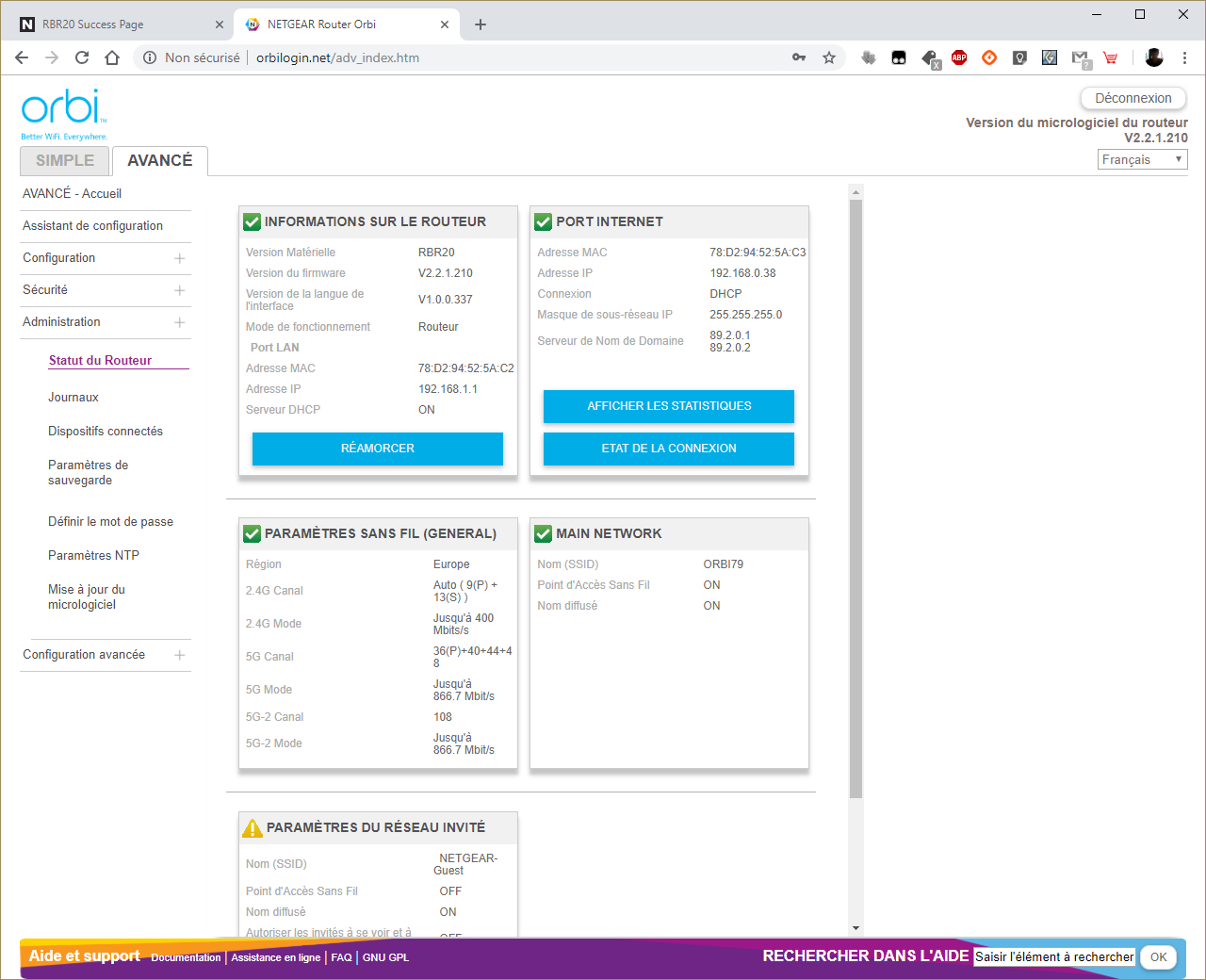The image size is (1206, 980).
Task: Click the SSID value ORBI79
Action: 724,564
